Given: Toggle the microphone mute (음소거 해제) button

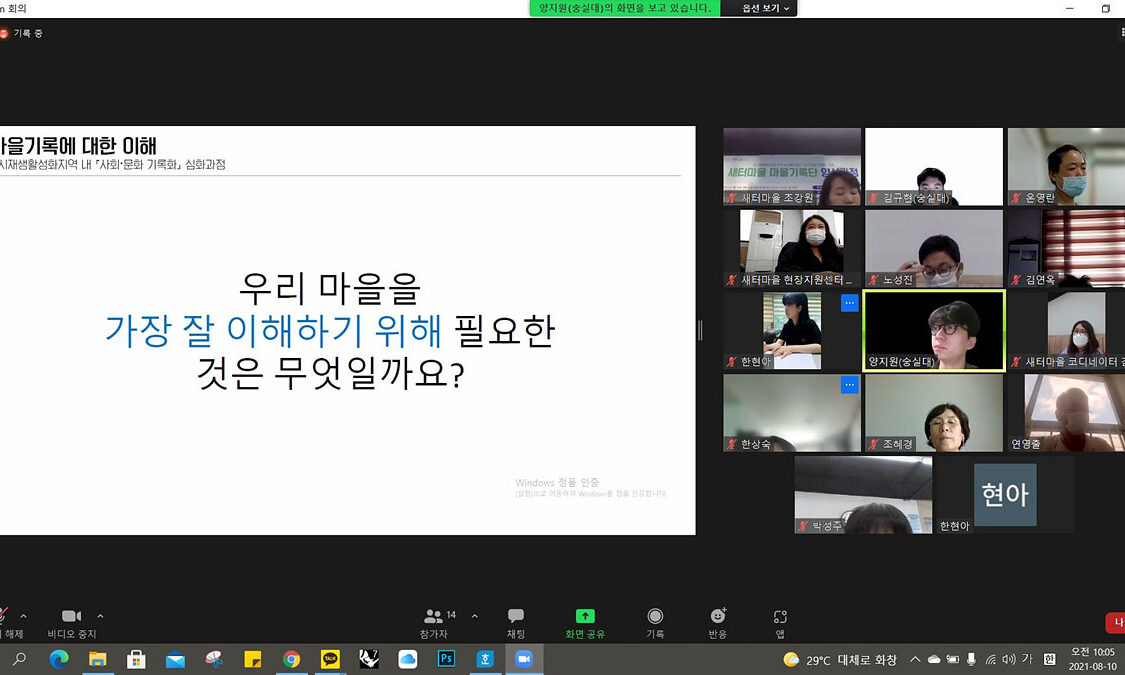Looking at the screenshot, I should click(x=4, y=622).
